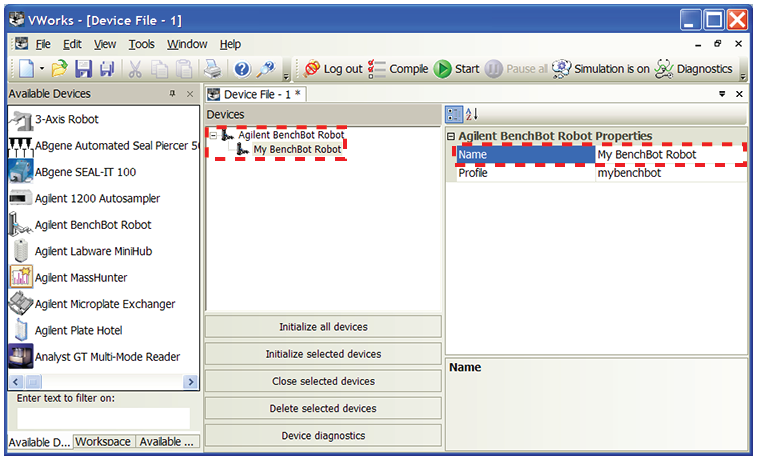758x460 pixels.
Task: Switch properties to categorized view
Action: pyautogui.click(x=453, y=114)
